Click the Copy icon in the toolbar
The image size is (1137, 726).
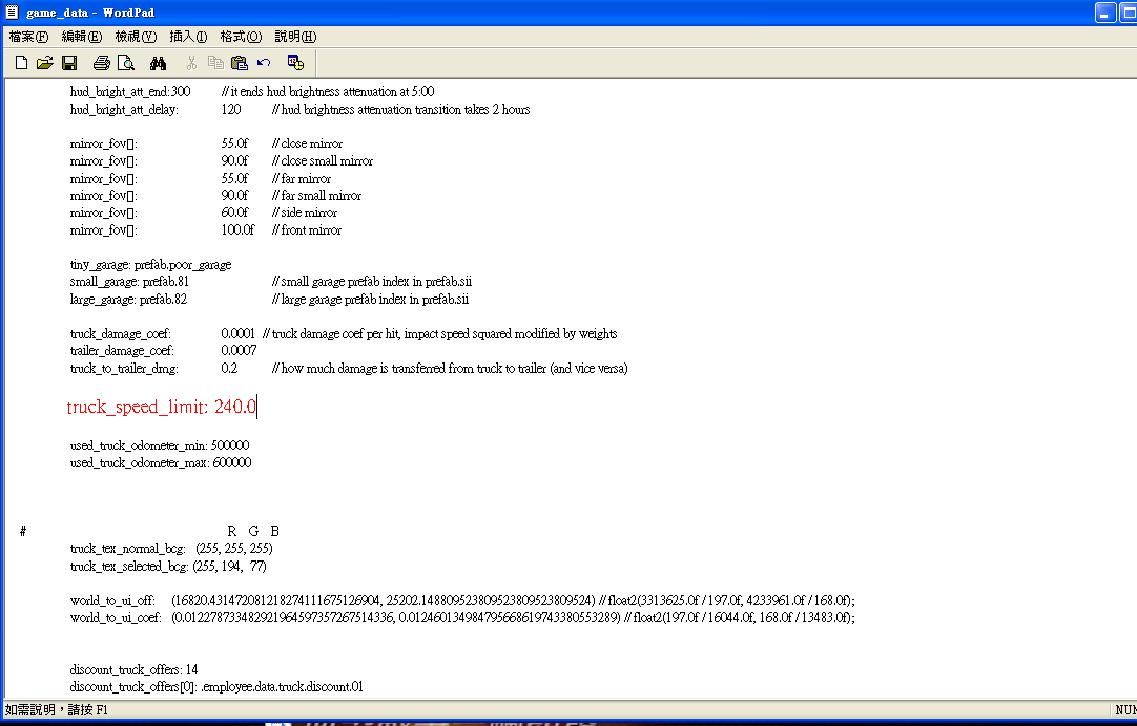coord(215,63)
